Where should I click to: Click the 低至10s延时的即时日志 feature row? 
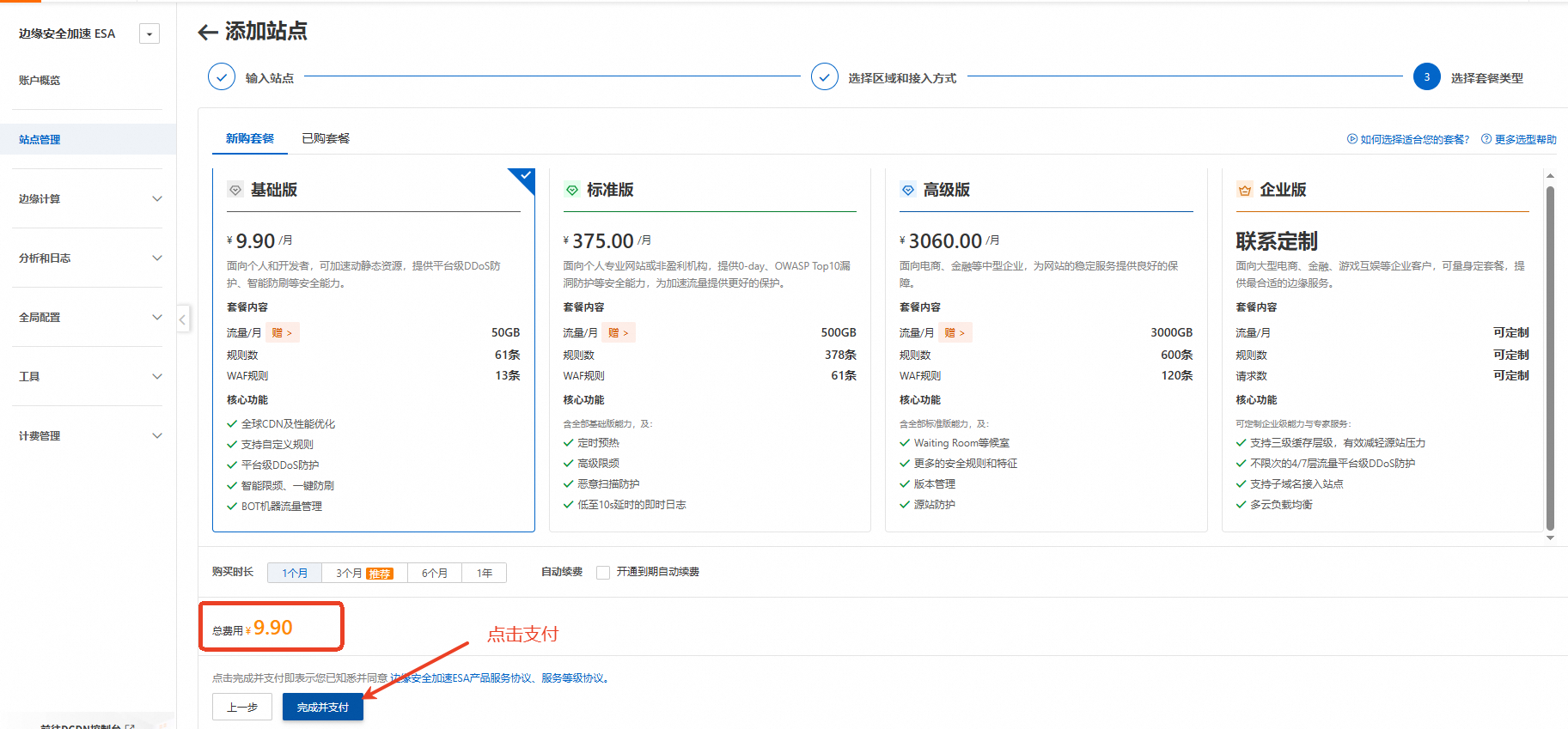click(625, 505)
